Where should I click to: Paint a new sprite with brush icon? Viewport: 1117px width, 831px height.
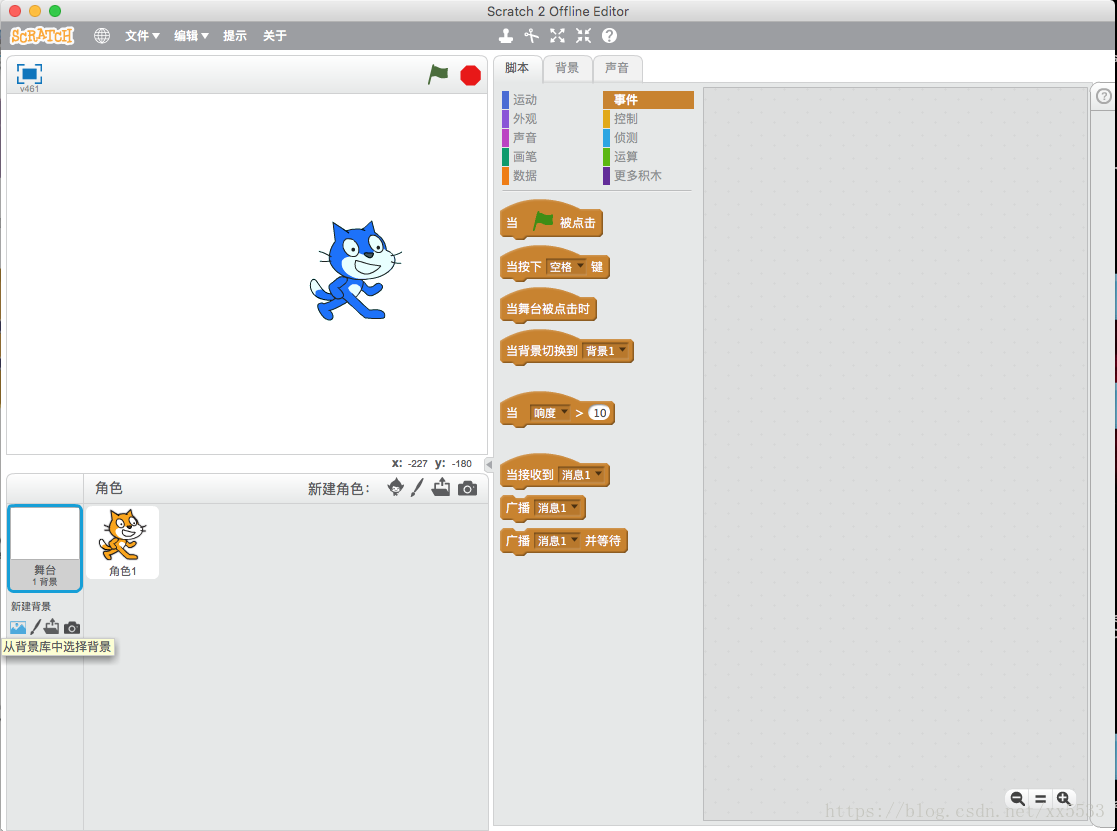tap(417, 488)
